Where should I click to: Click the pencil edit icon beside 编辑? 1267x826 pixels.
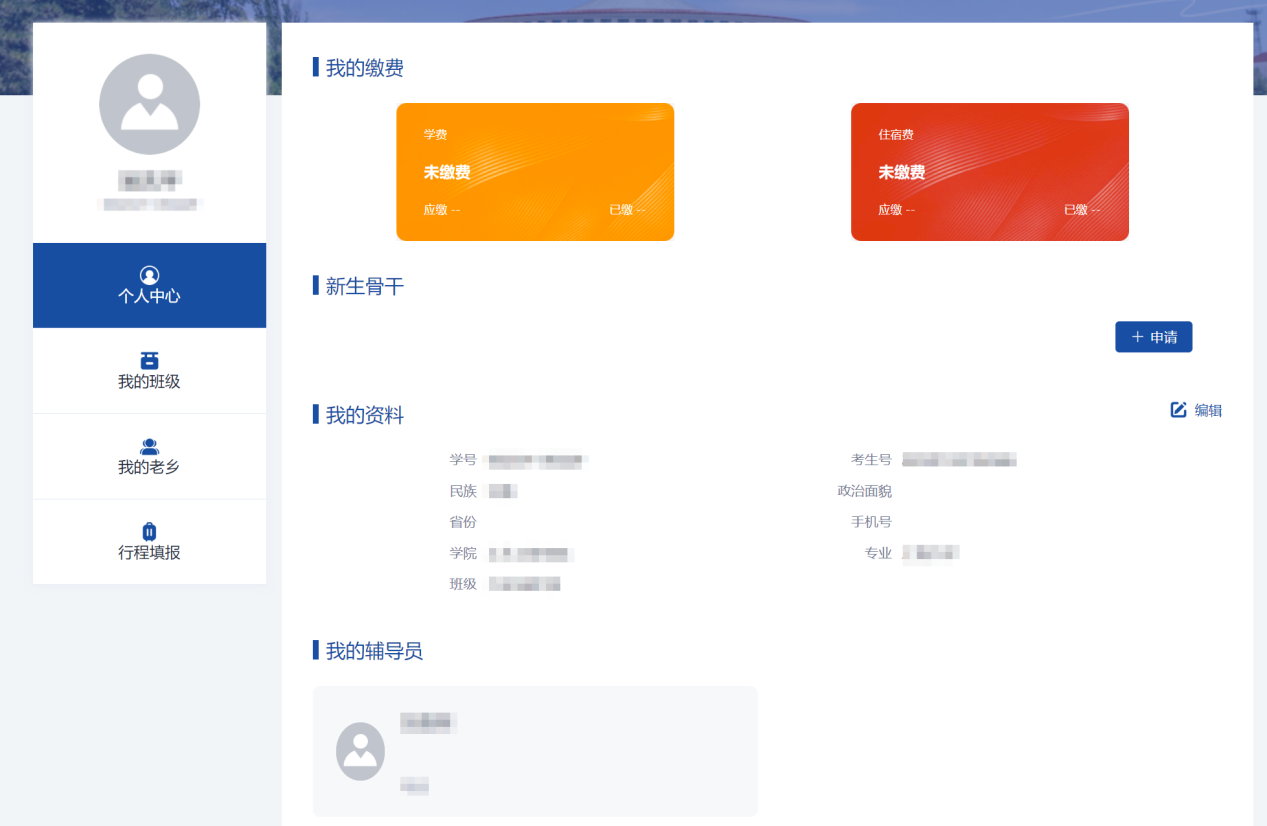pyautogui.click(x=1179, y=410)
